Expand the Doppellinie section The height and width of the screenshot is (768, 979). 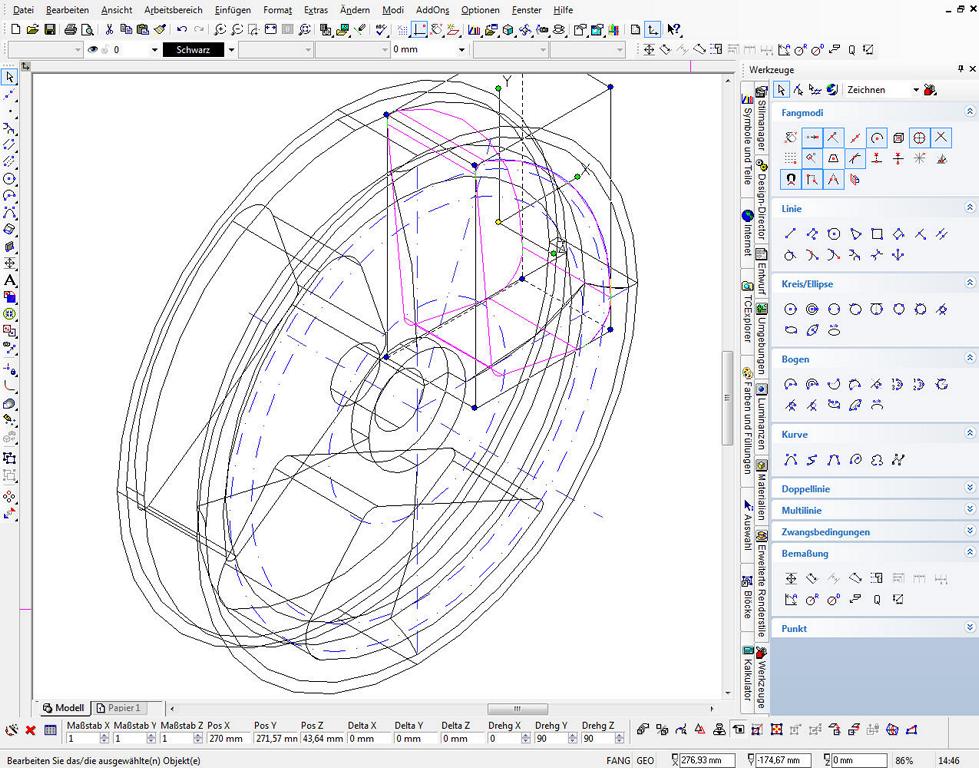click(x=969, y=488)
